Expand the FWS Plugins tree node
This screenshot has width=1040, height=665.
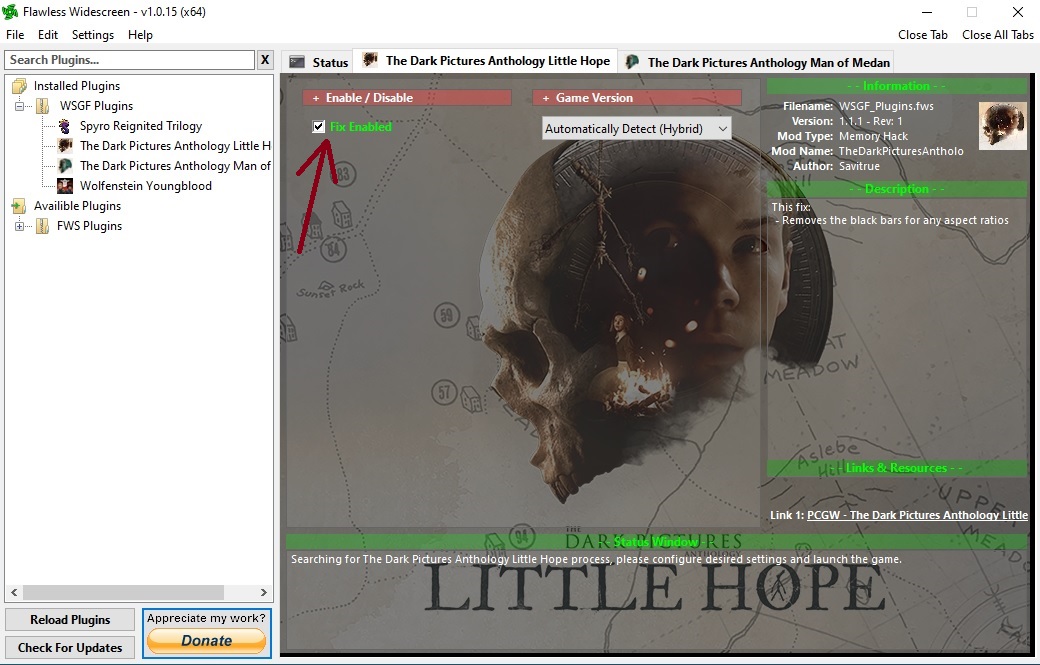[x=19, y=226]
